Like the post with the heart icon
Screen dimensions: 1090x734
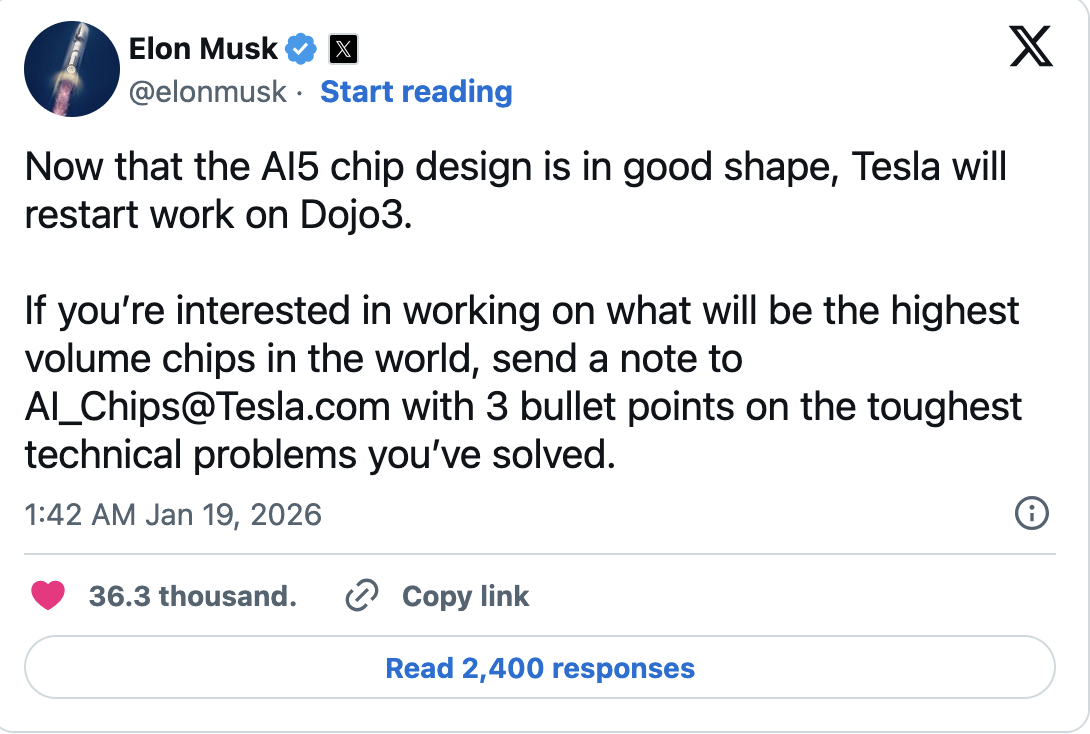[48, 597]
